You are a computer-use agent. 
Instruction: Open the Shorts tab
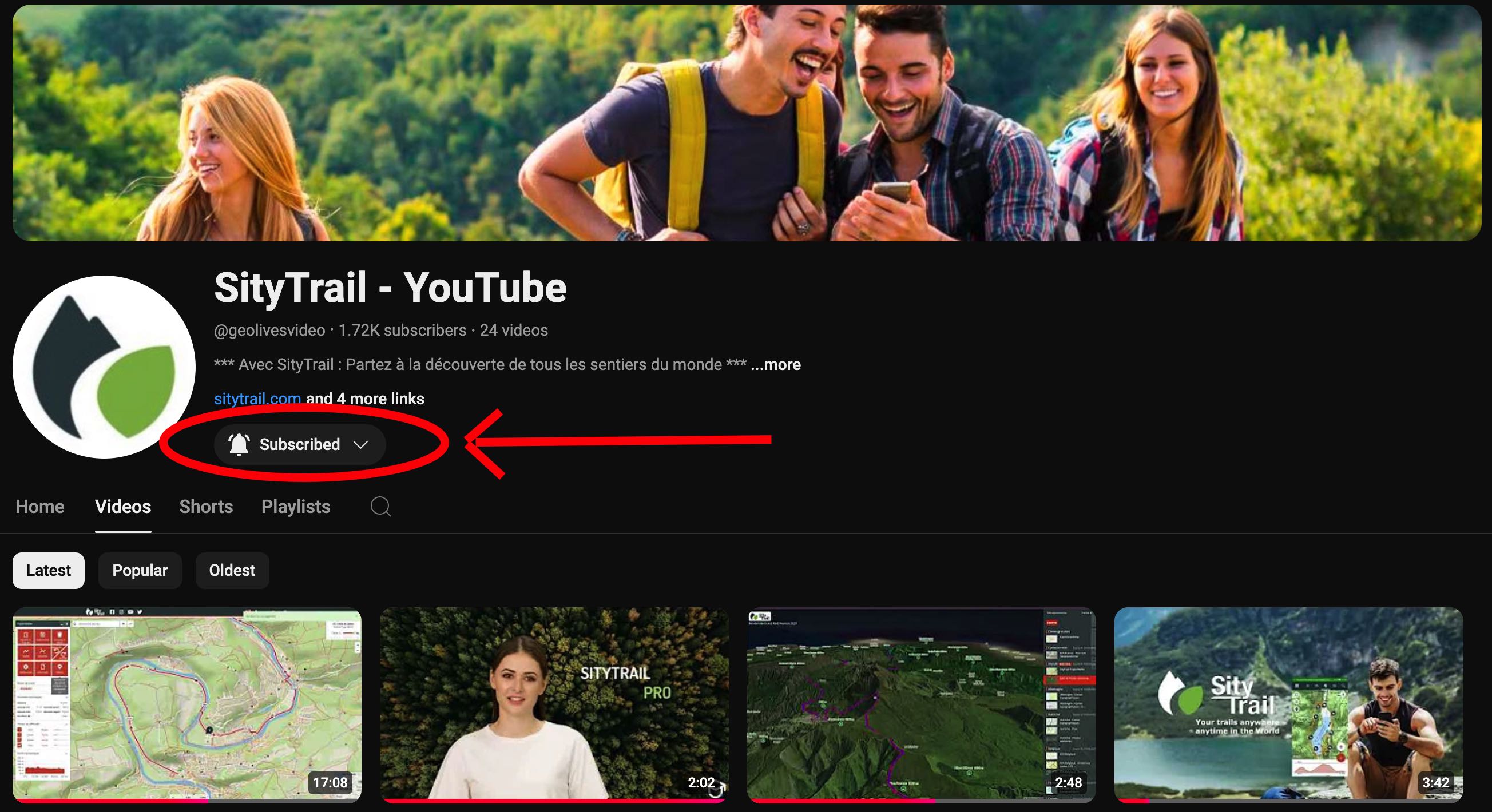206,507
